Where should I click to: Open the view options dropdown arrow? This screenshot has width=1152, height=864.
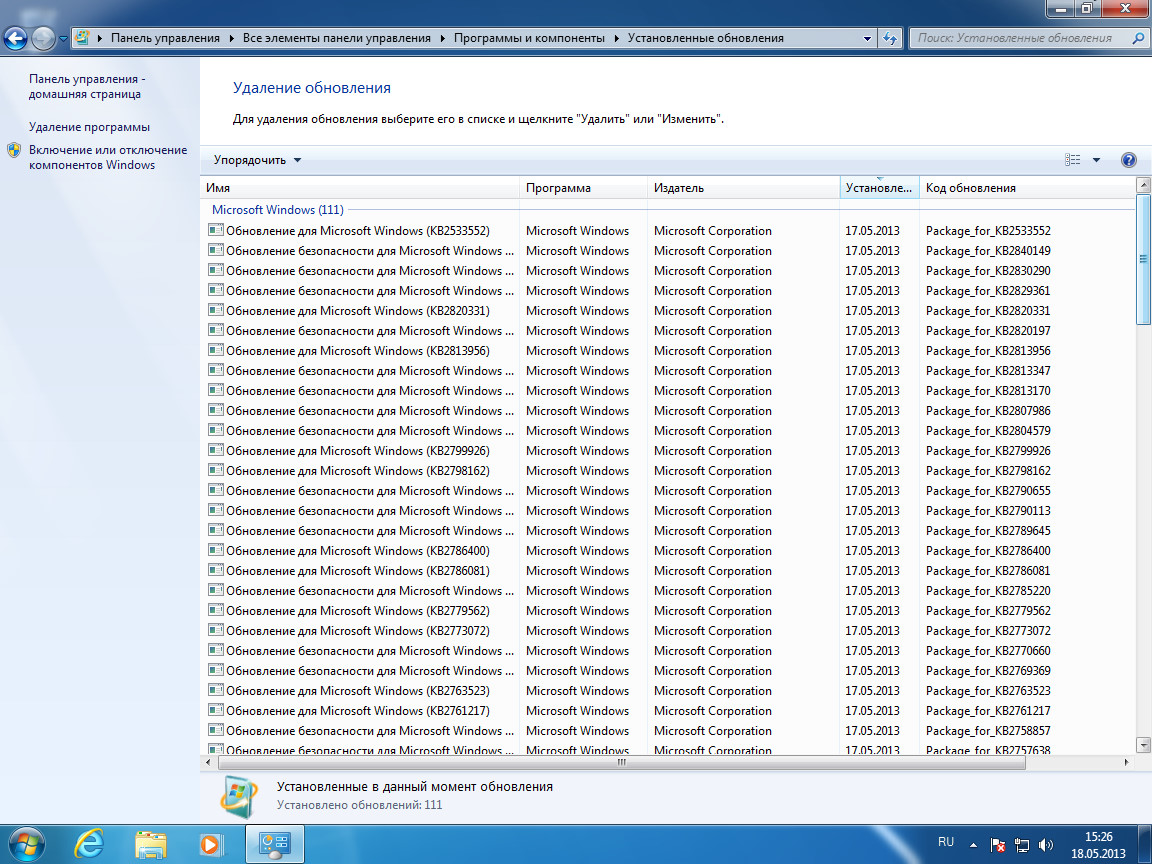point(1096,160)
